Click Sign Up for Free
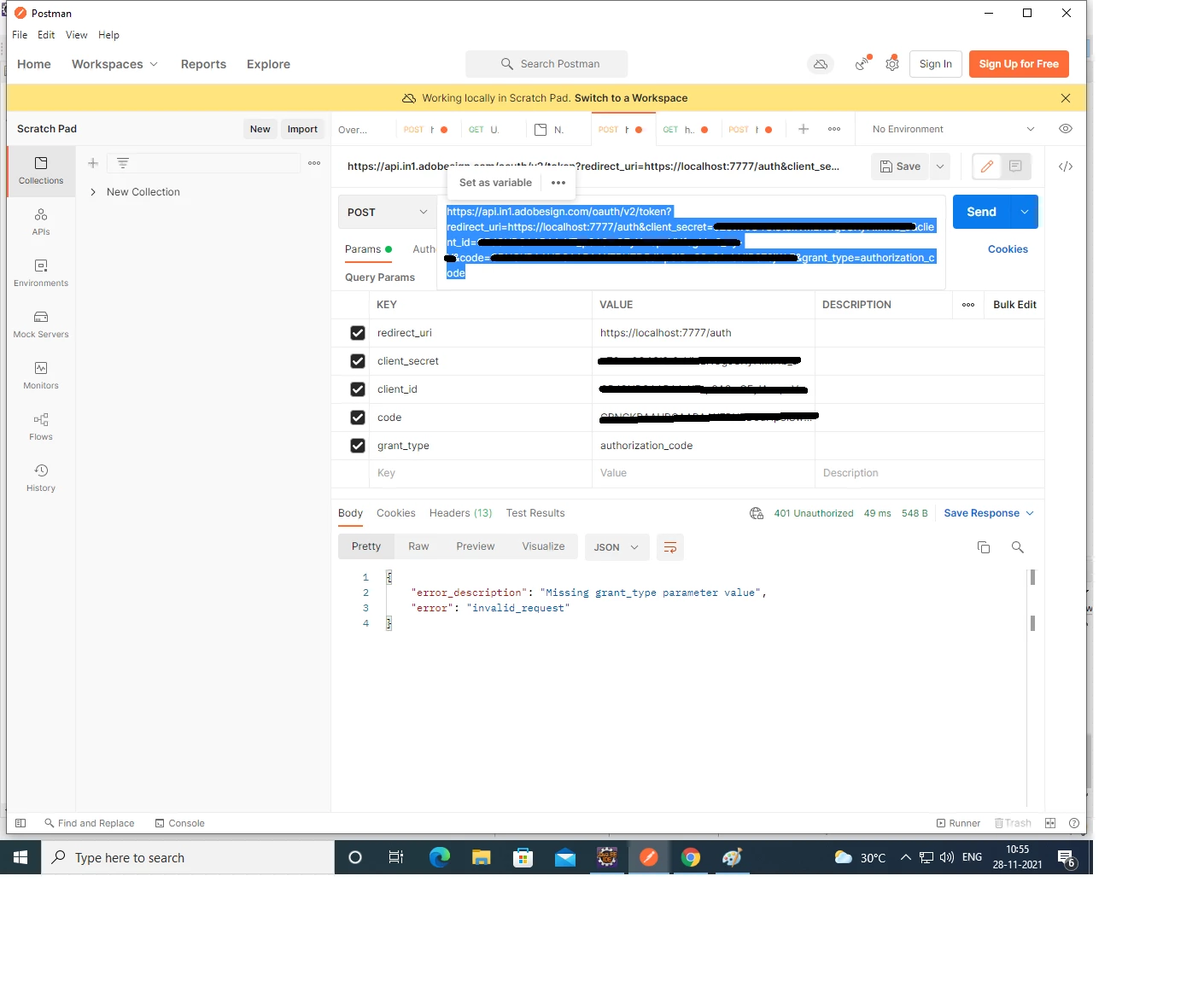Screen dimensions: 1204x987 click(1019, 64)
